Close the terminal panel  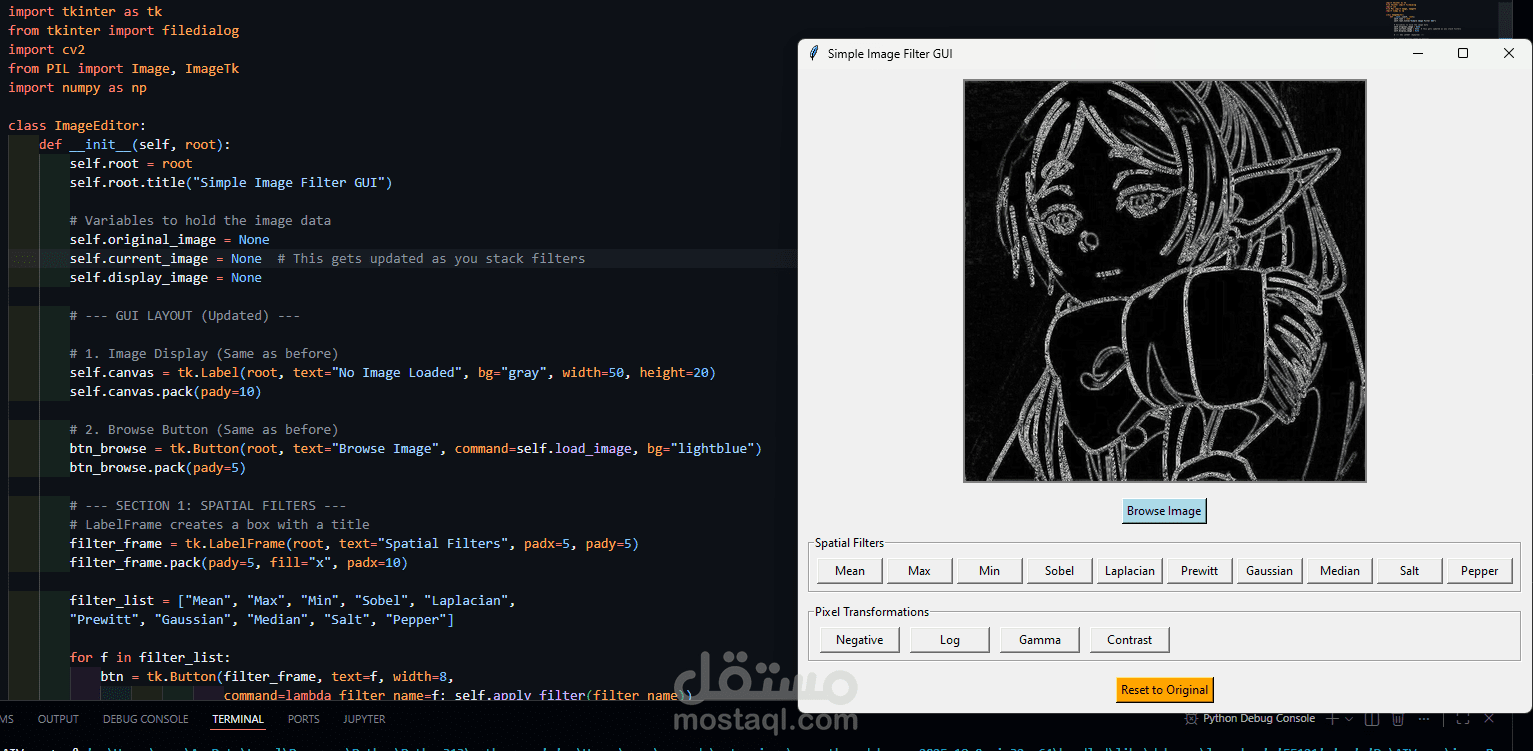[x=1490, y=719]
